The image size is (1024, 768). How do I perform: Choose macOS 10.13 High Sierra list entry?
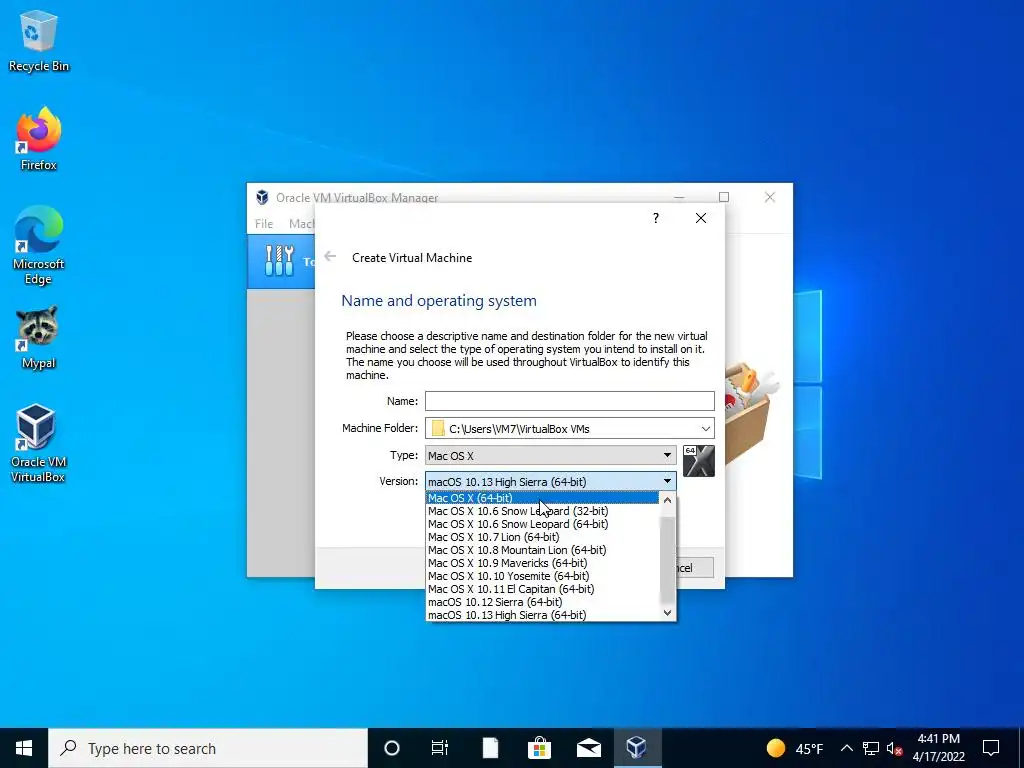tap(542, 615)
